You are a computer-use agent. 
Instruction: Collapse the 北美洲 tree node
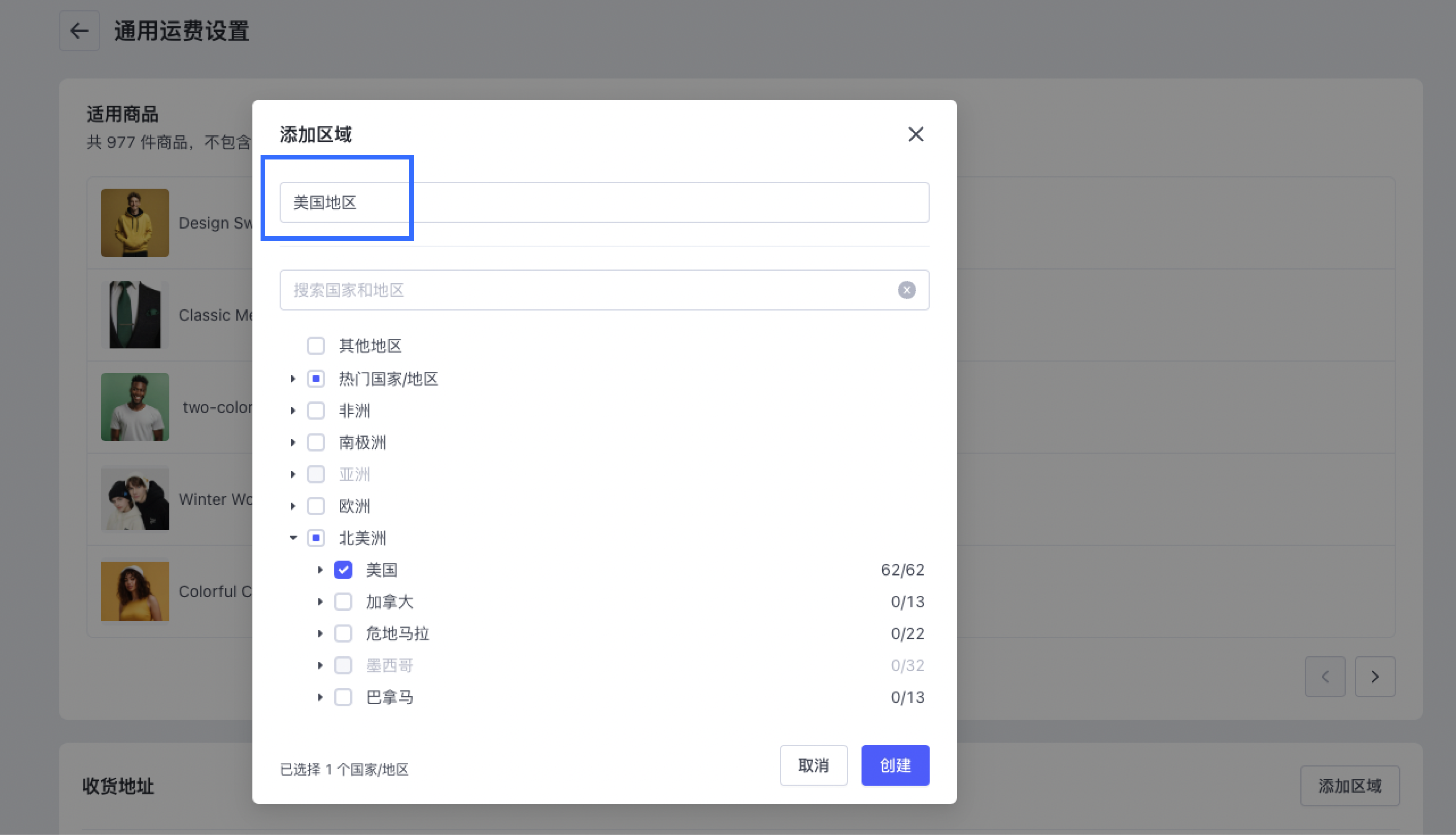[293, 538]
